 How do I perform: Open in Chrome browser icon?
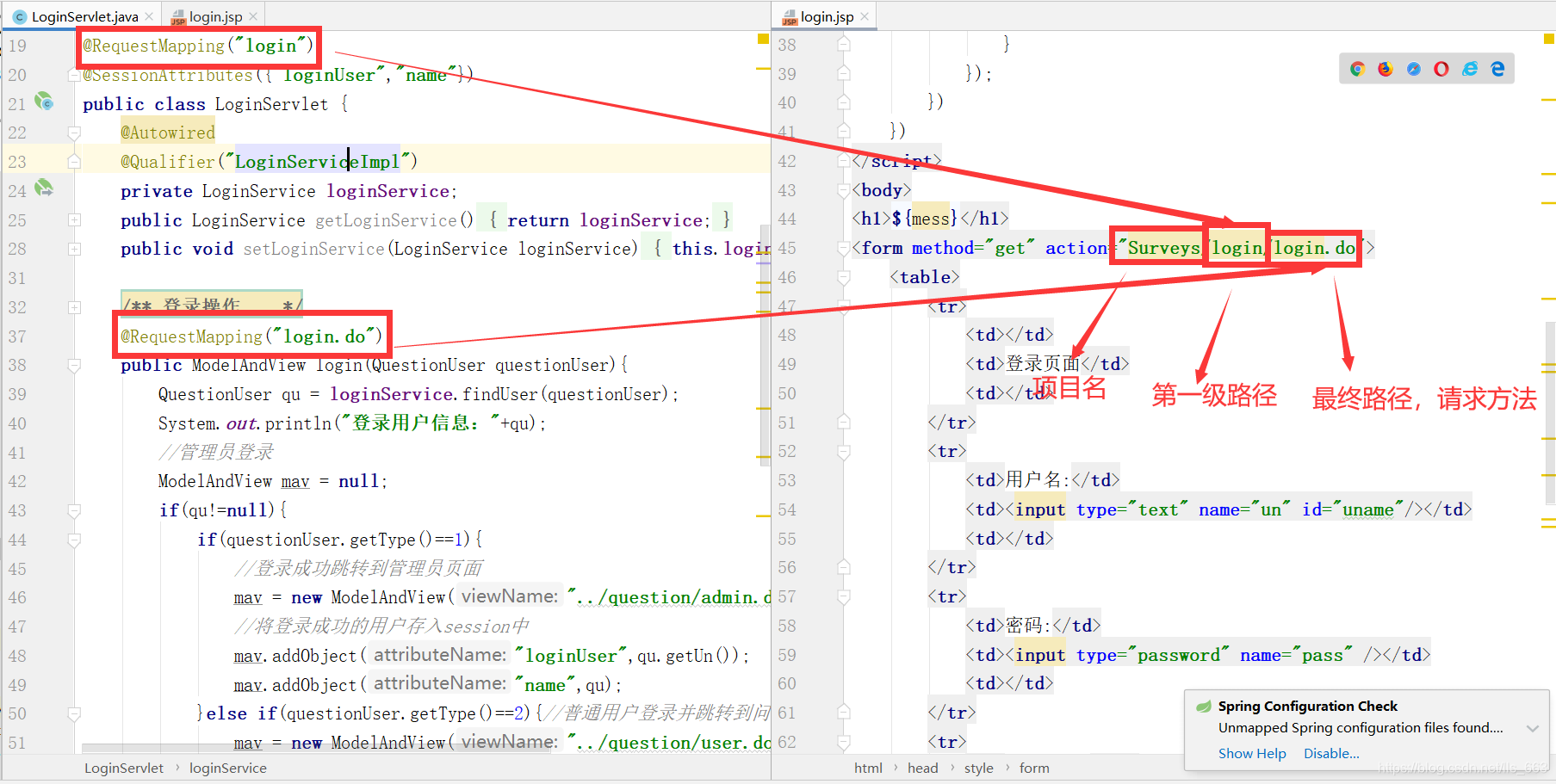coord(1358,69)
